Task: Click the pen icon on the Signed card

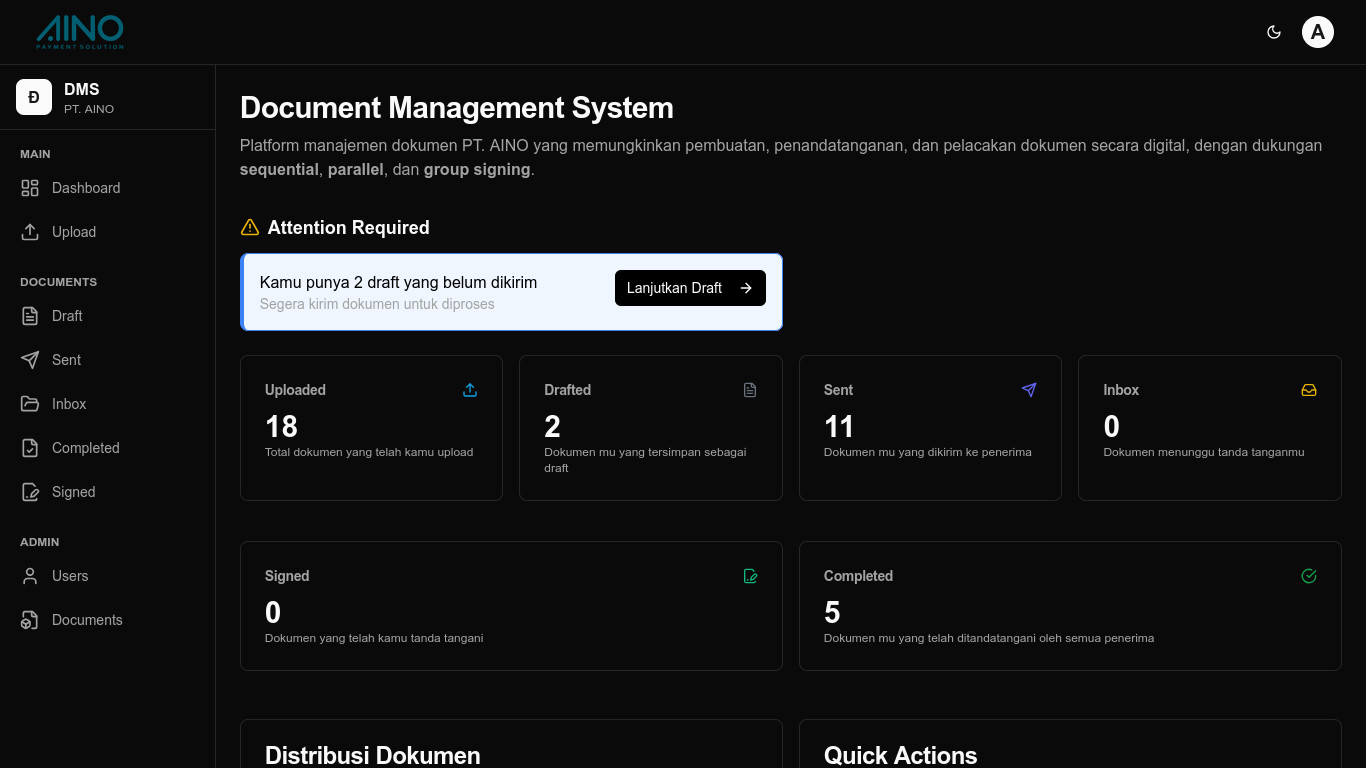Action: pos(750,576)
